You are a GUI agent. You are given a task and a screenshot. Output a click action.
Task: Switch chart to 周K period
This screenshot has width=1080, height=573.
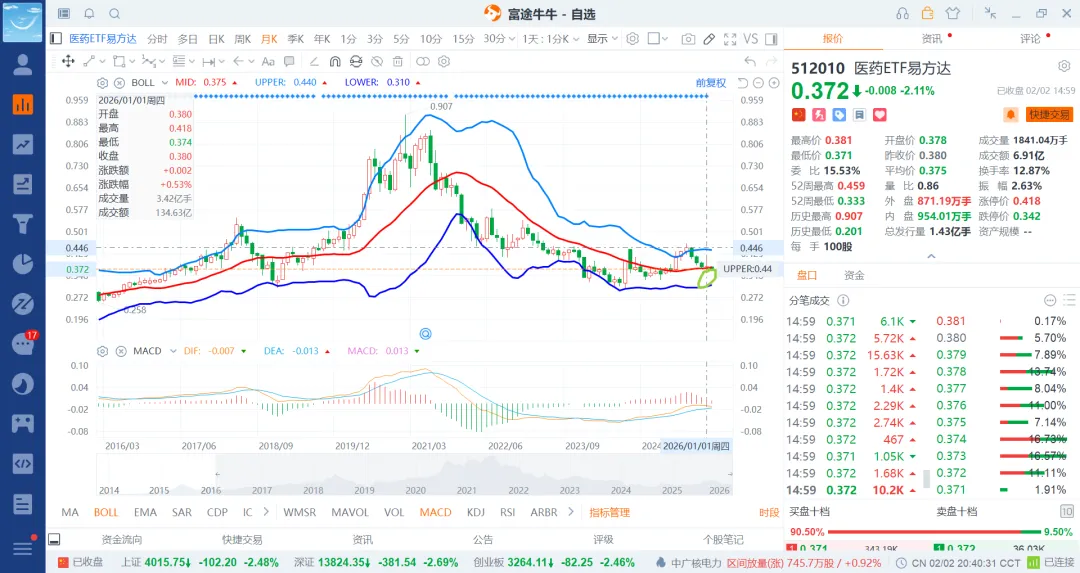[242, 39]
